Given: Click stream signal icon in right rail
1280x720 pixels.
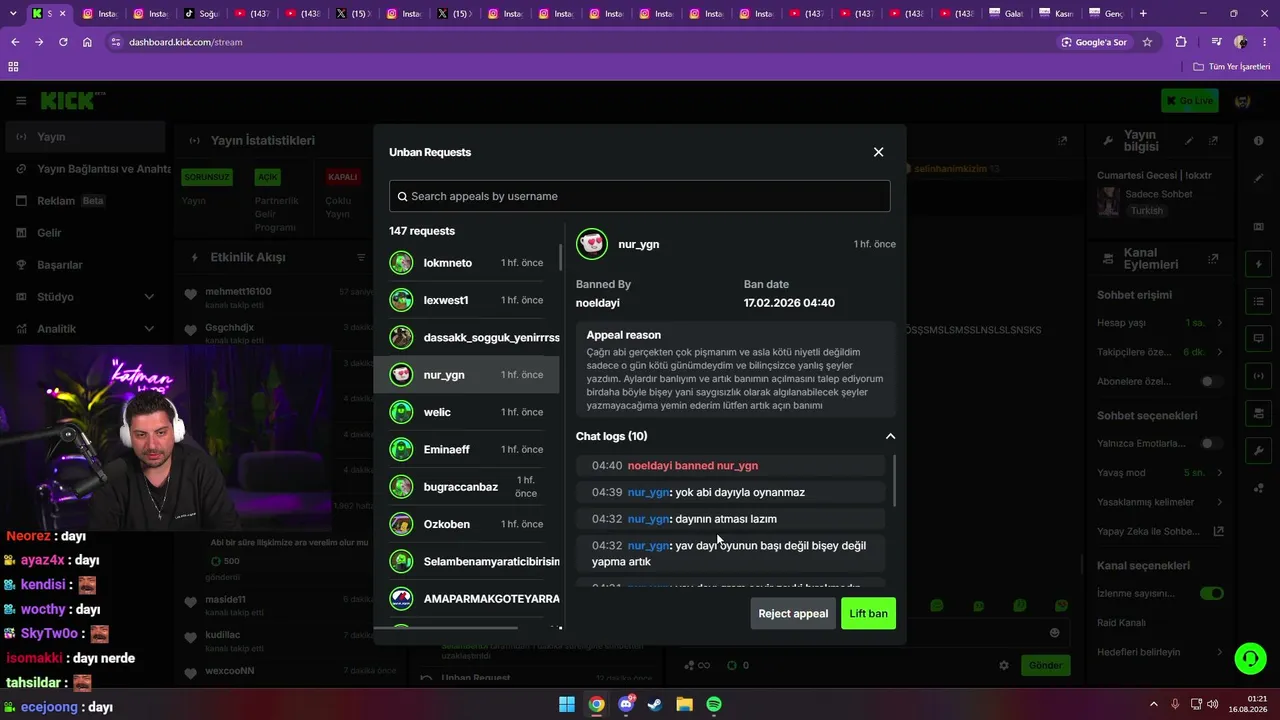Looking at the screenshot, I should (x=1258, y=376).
